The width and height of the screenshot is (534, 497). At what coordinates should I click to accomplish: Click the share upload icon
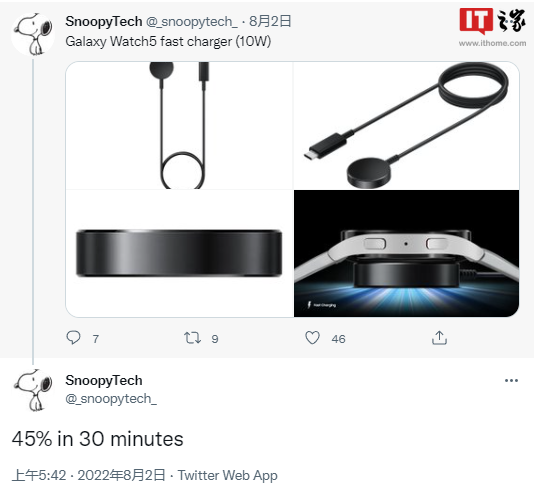pos(439,338)
